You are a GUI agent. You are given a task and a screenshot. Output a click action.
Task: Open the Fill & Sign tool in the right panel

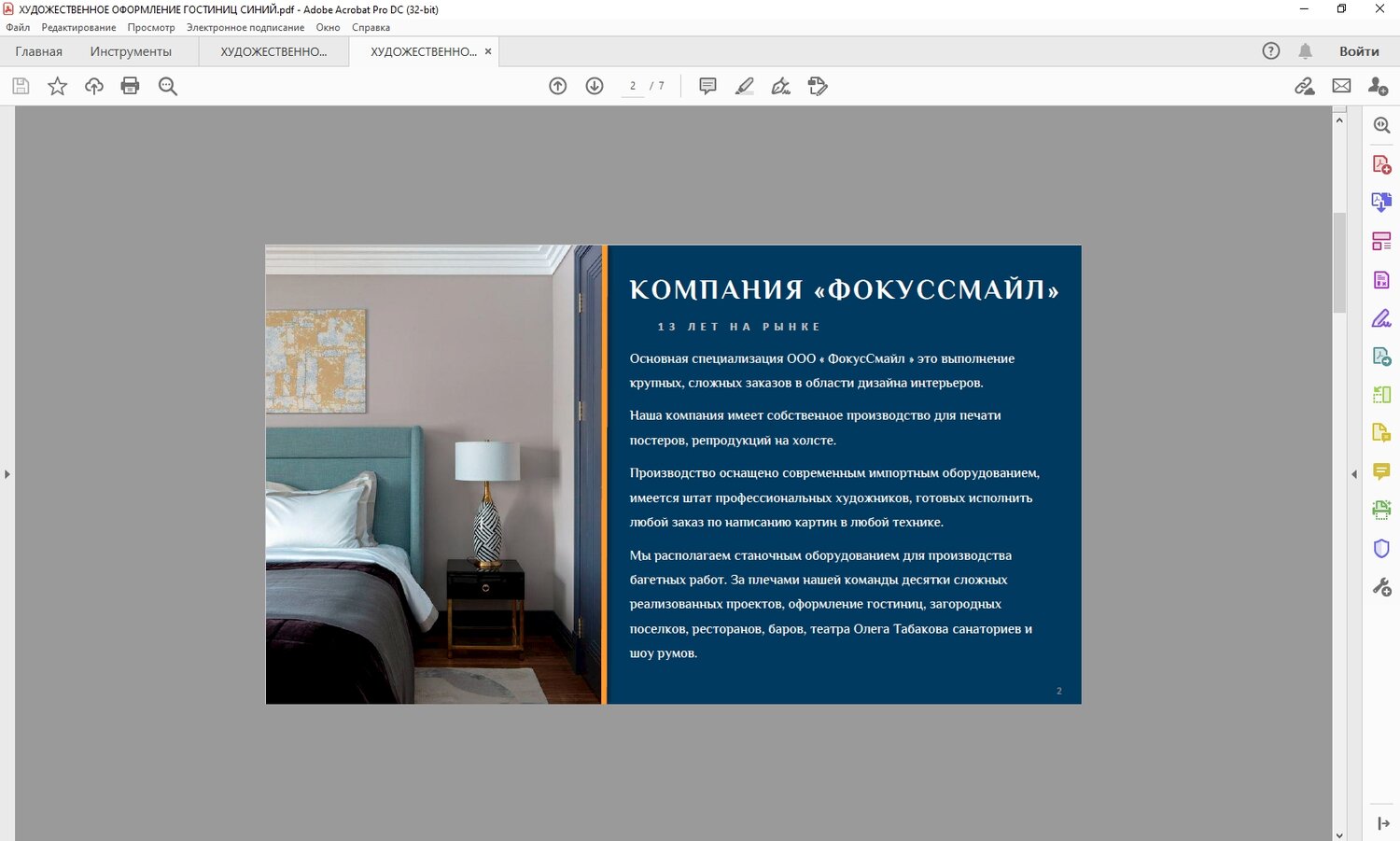pos(1381,318)
